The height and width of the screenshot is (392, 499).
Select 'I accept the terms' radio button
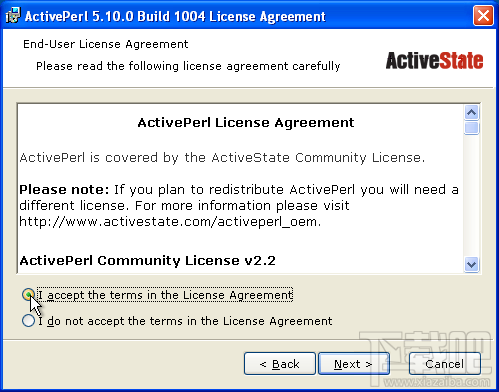click(x=28, y=295)
